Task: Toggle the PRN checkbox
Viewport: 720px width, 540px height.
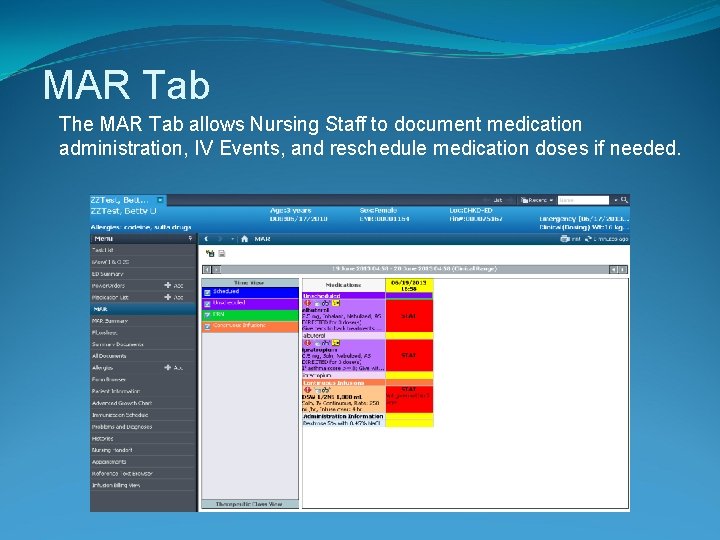Action: pyautogui.click(x=207, y=315)
